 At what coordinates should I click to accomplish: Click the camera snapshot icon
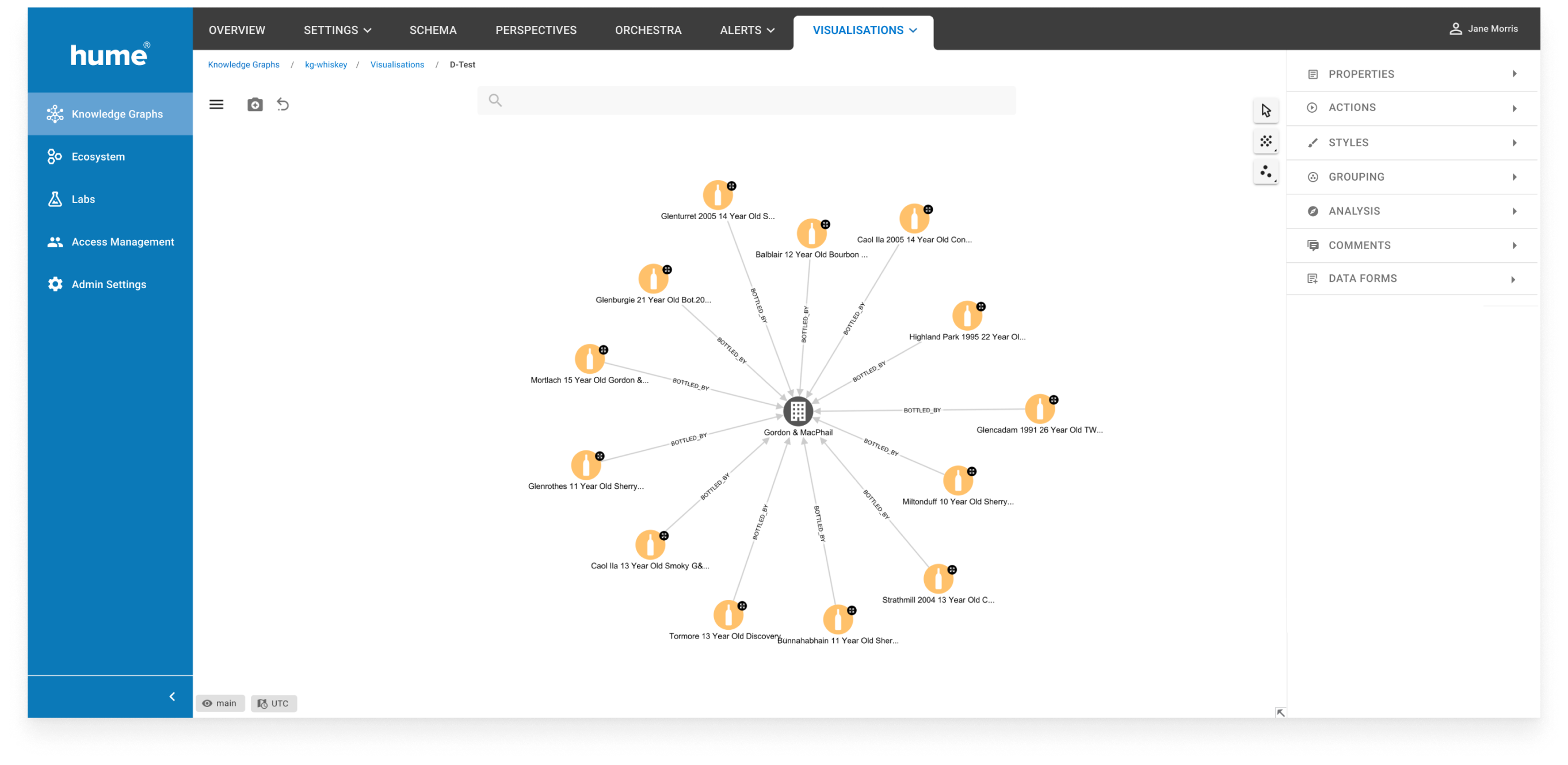point(255,105)
